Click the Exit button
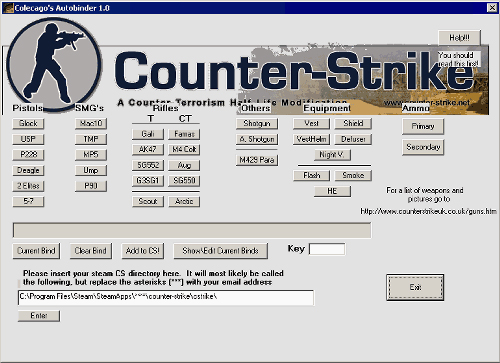This screenshot has width=500, height=363. click(x=415, y=287)
